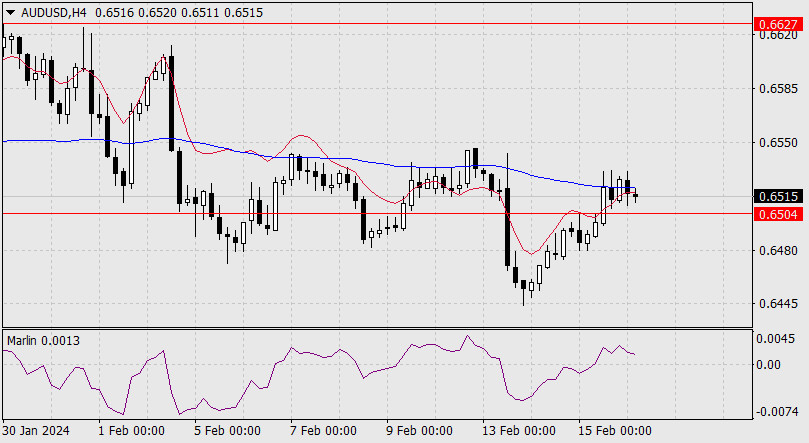Screen dimensions: 809x443
Task: Click the 0.00 oscillator scale value
Action: 768,365
